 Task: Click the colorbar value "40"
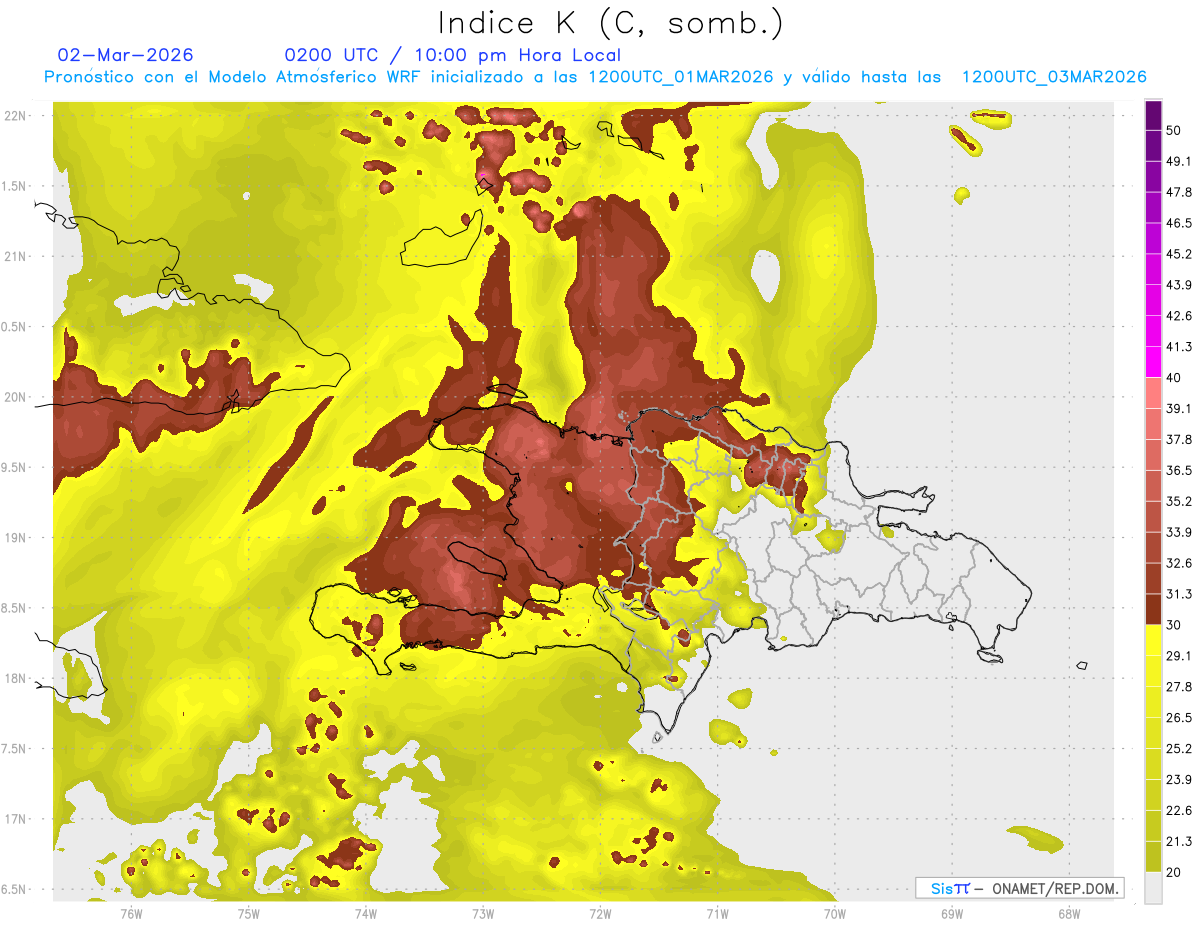pyautogui.click(x=1176, y=378)
